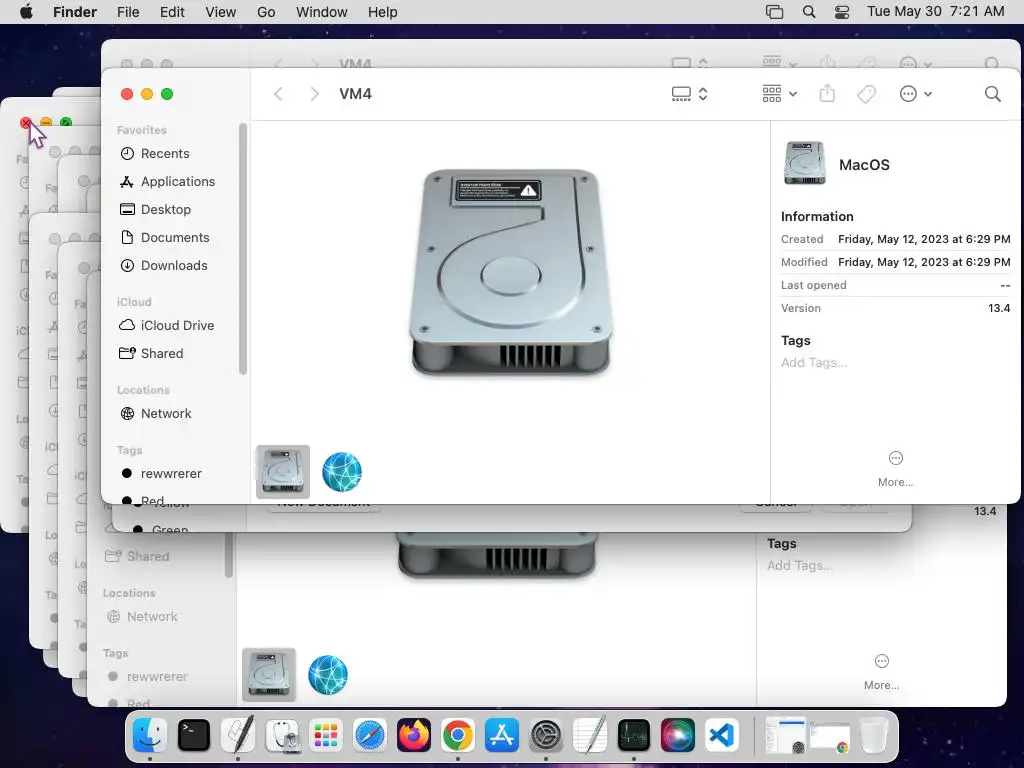Open the View menu
This screenshot has height=768, width=1024.
tap(221, 12)
